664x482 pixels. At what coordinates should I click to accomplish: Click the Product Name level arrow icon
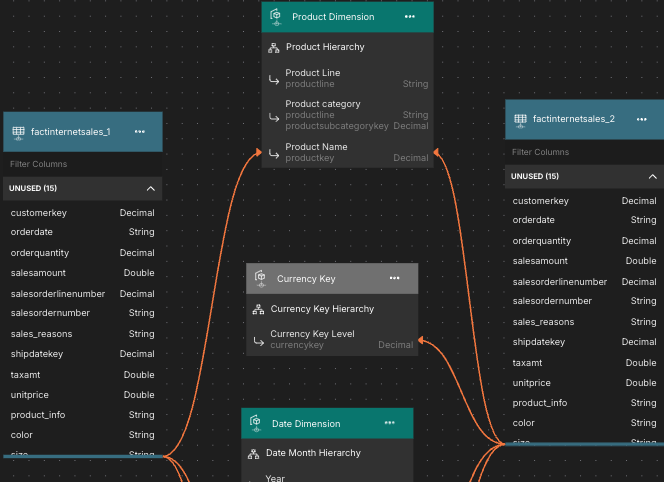click(274, 154)
